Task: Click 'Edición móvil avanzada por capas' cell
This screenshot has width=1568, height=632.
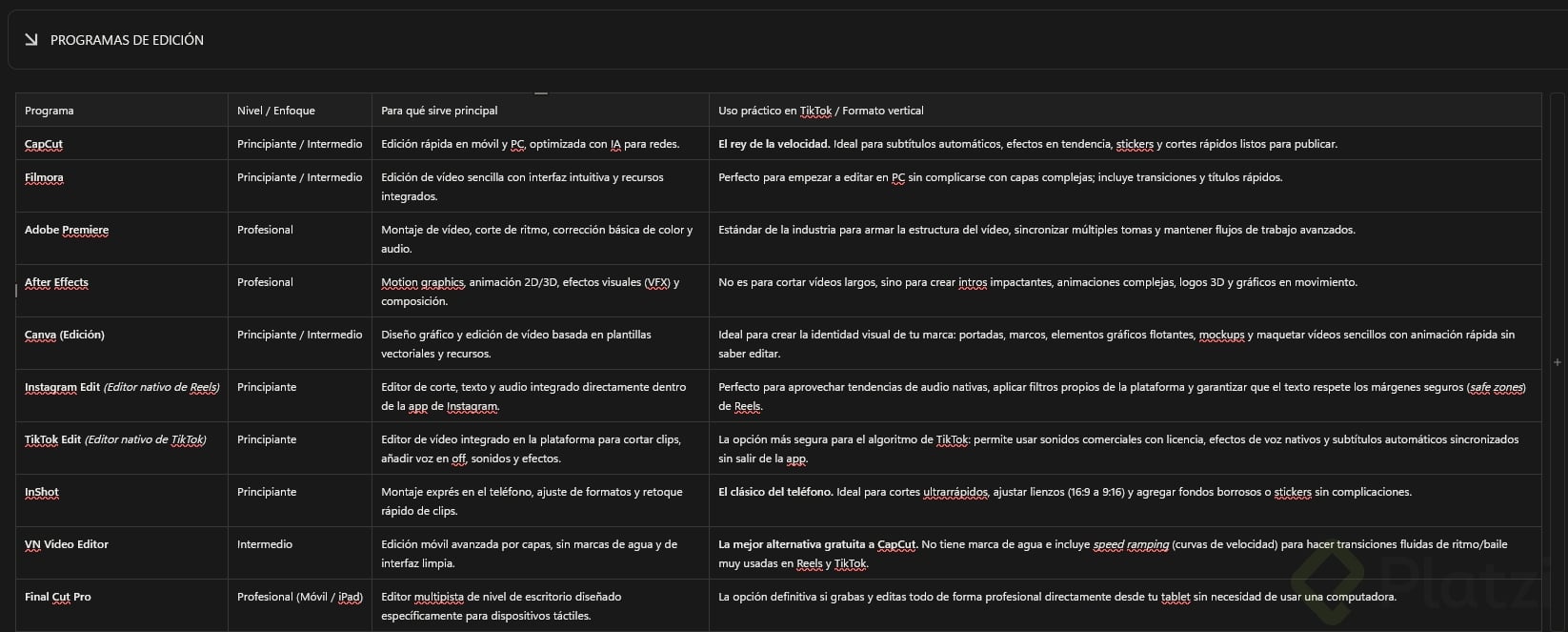Action: point(540,553)
